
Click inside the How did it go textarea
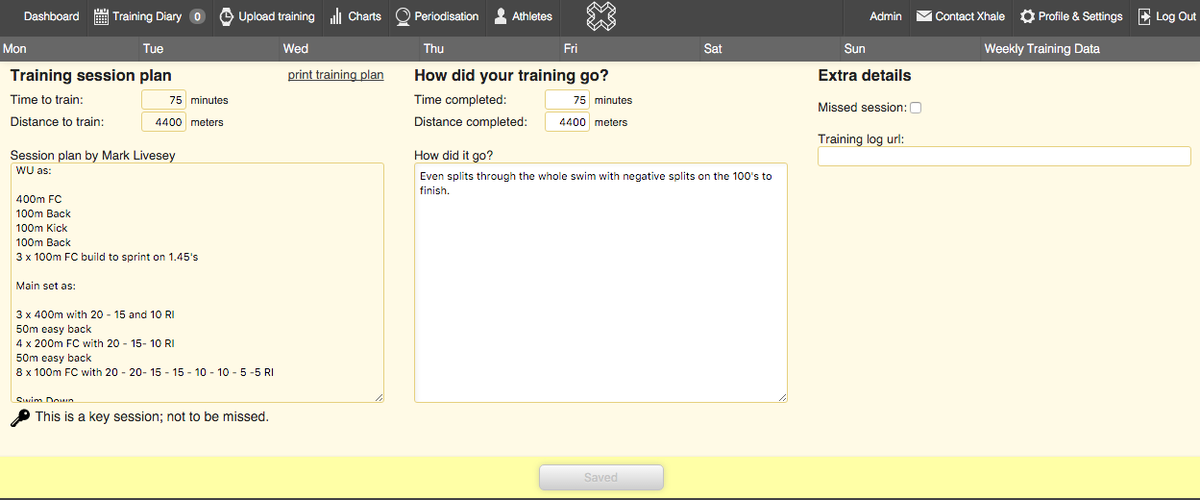[601, 283]
